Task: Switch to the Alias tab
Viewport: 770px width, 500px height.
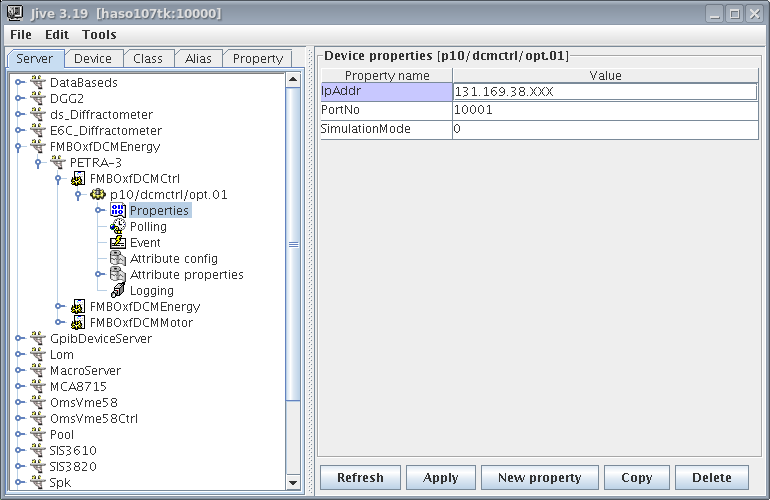Action: pos(198,58)
